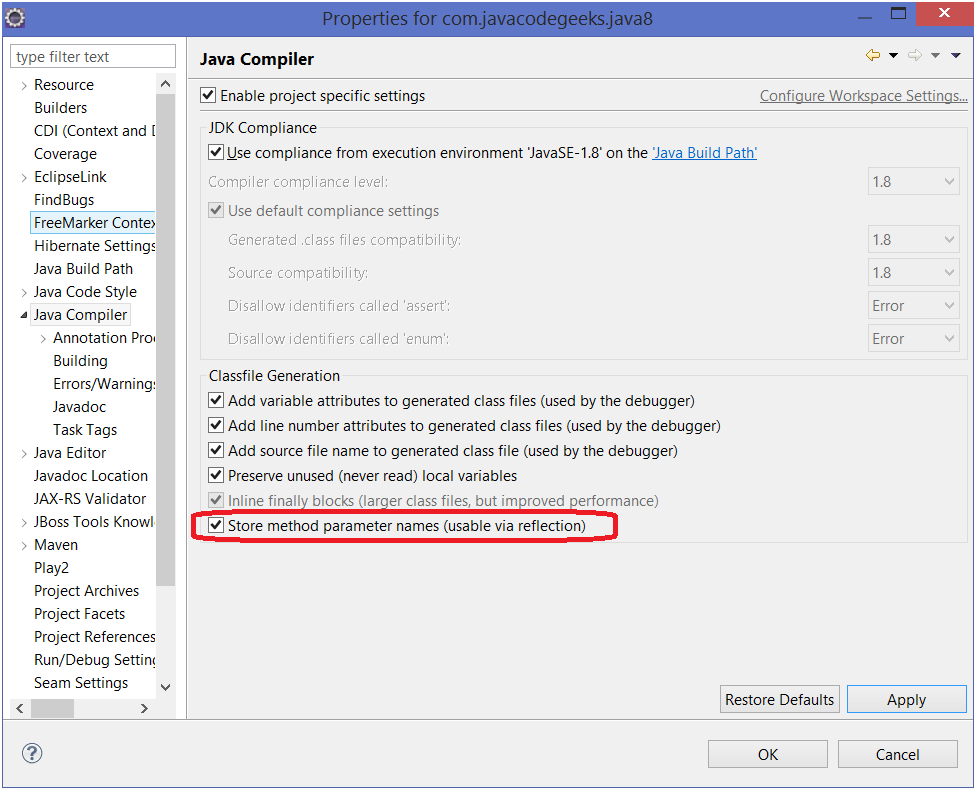Image resolution: width=976 pixels, height=790 pixels.
Task: Expand the EclipseLink tree node
Action: point(24,177)
